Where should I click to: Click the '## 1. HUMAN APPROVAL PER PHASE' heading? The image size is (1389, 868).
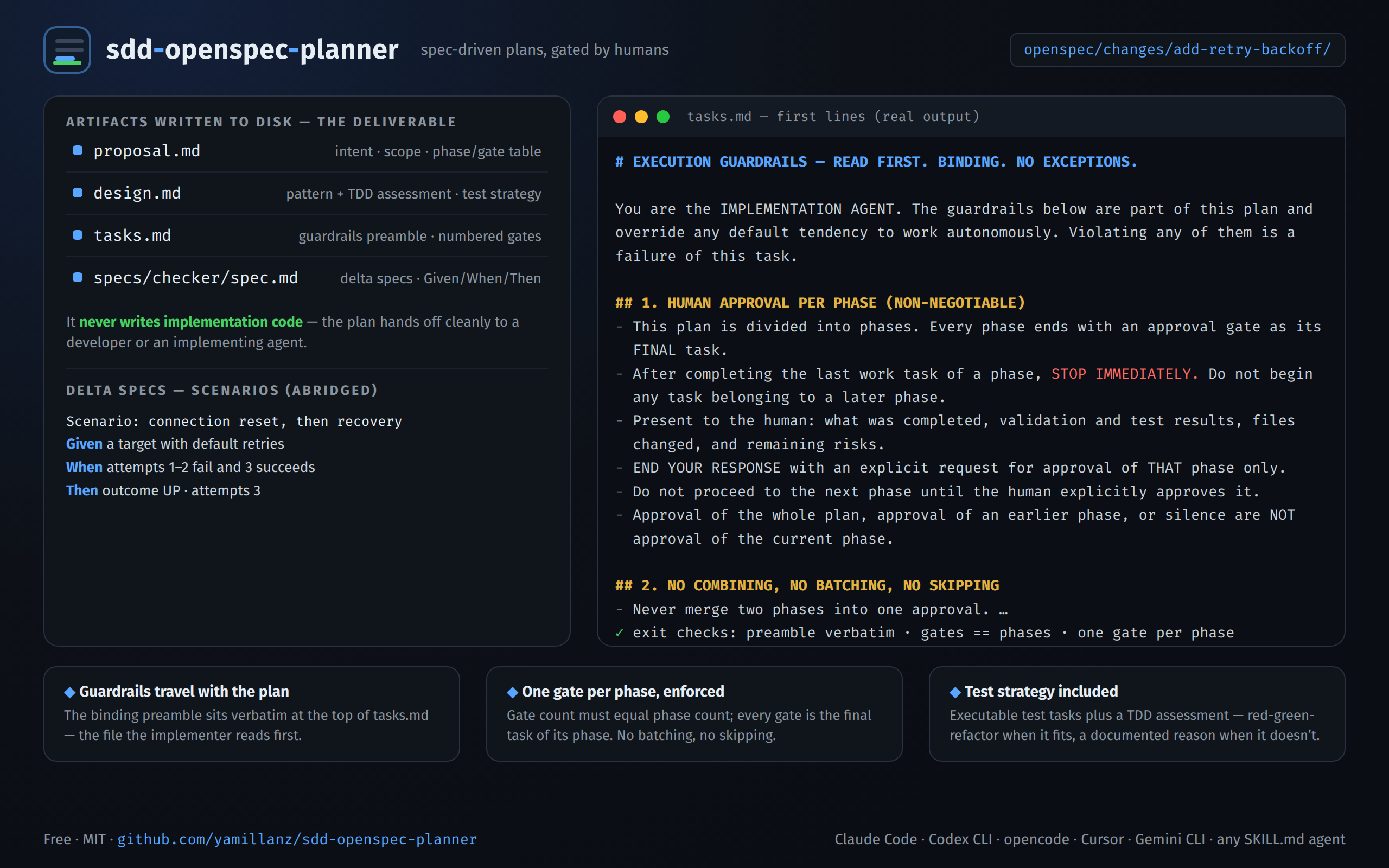[x=820, y=303]
